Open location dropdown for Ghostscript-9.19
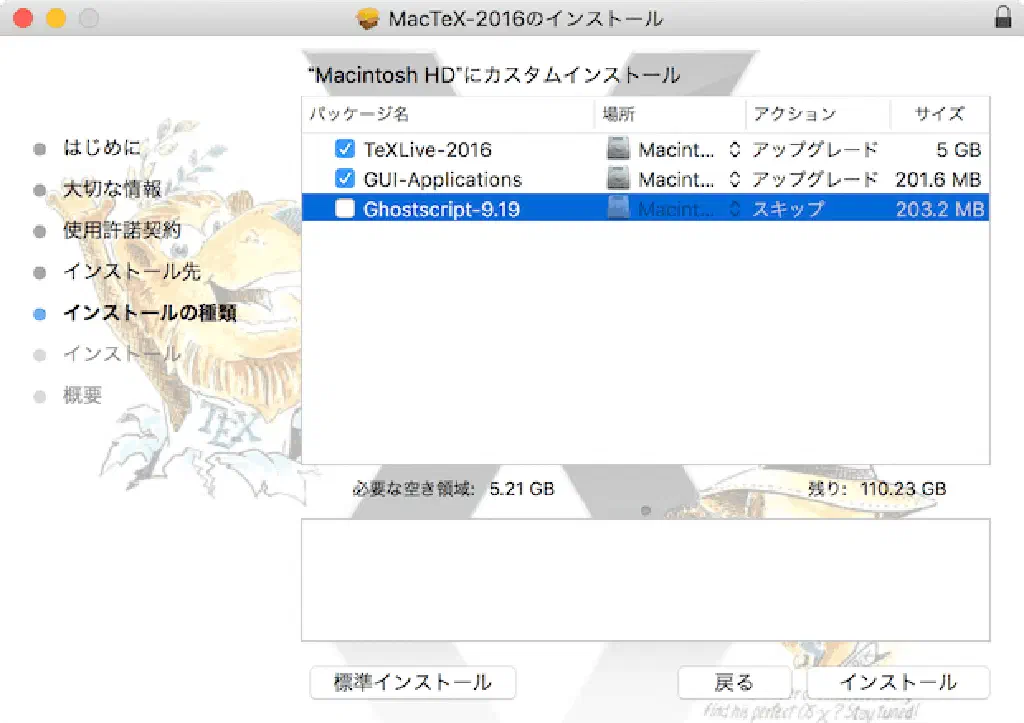 point(733,209)
